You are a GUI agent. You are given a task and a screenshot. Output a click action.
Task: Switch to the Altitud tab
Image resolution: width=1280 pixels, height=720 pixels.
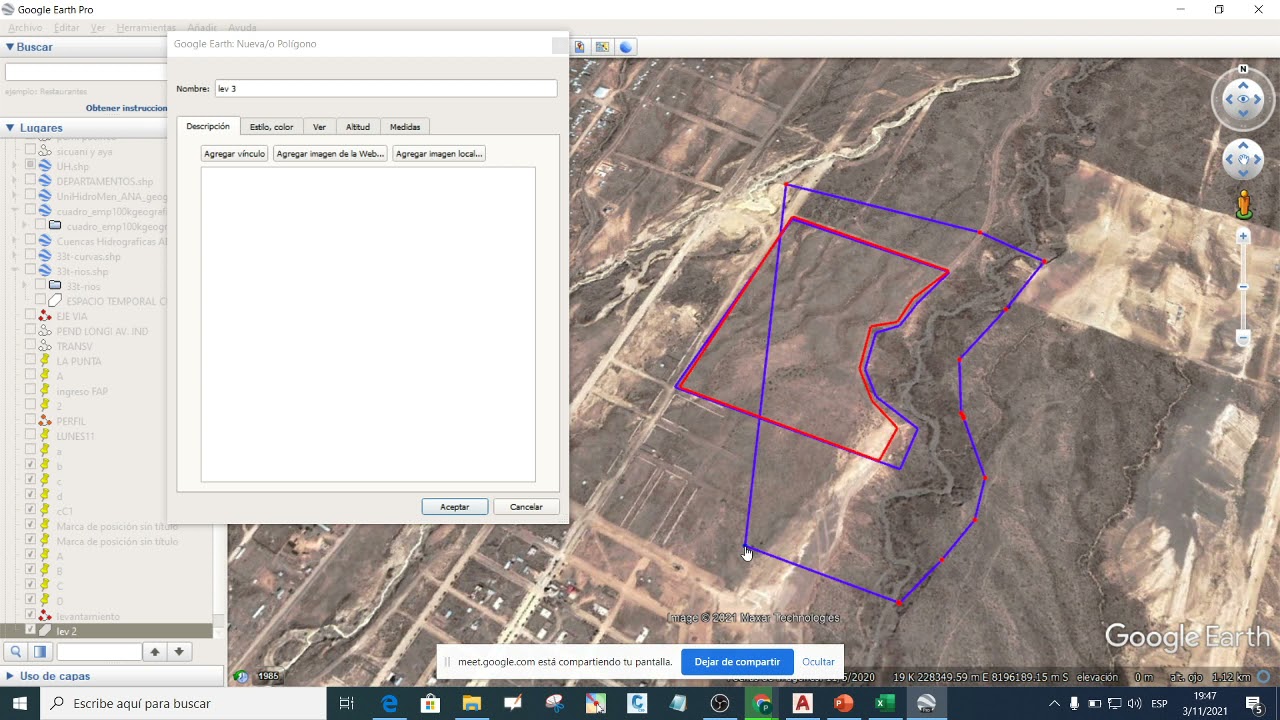(x=358, y=127)
